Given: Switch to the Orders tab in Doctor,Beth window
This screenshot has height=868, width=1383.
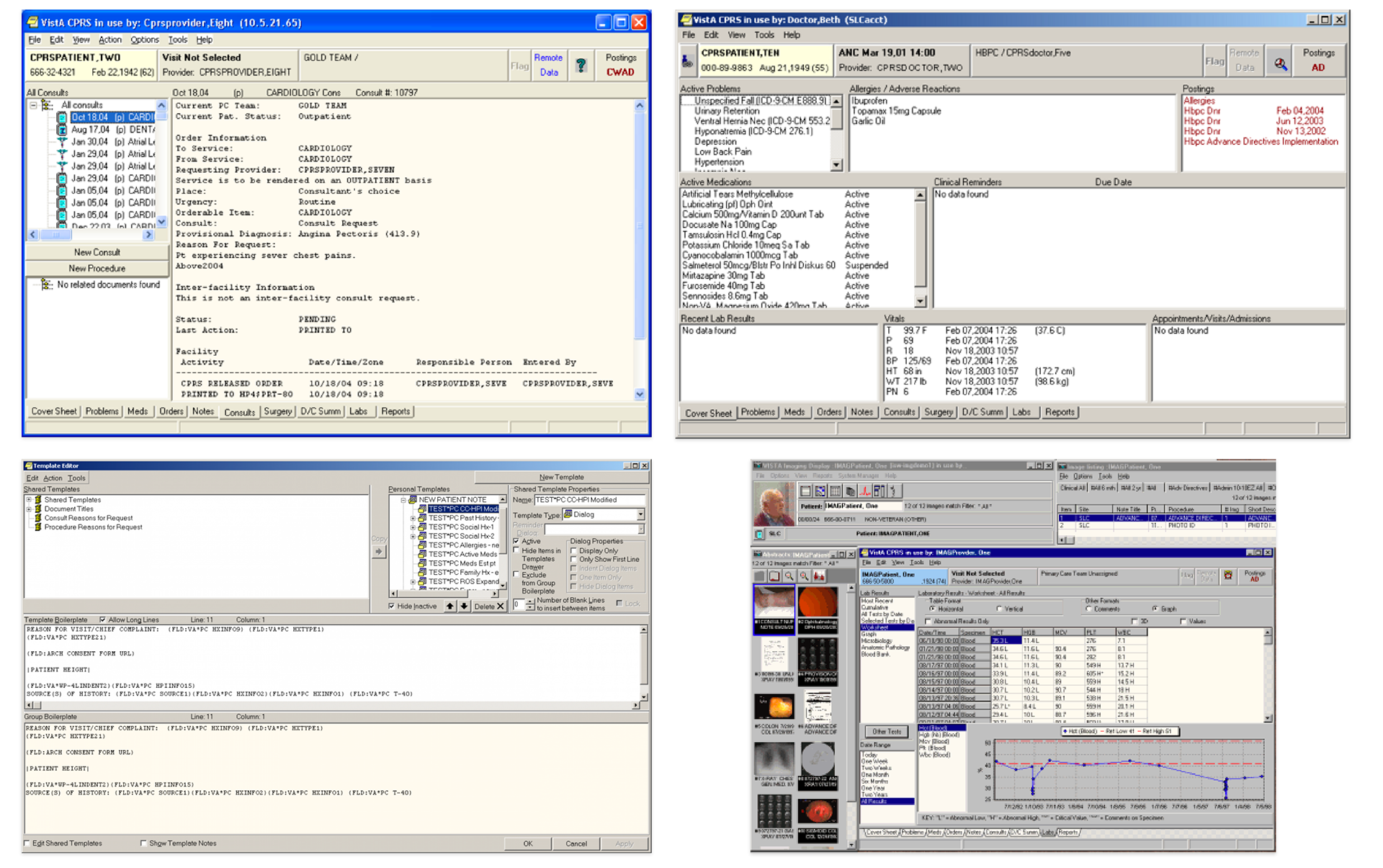Looking at the screenshot, I should click(x=828, y=412).
